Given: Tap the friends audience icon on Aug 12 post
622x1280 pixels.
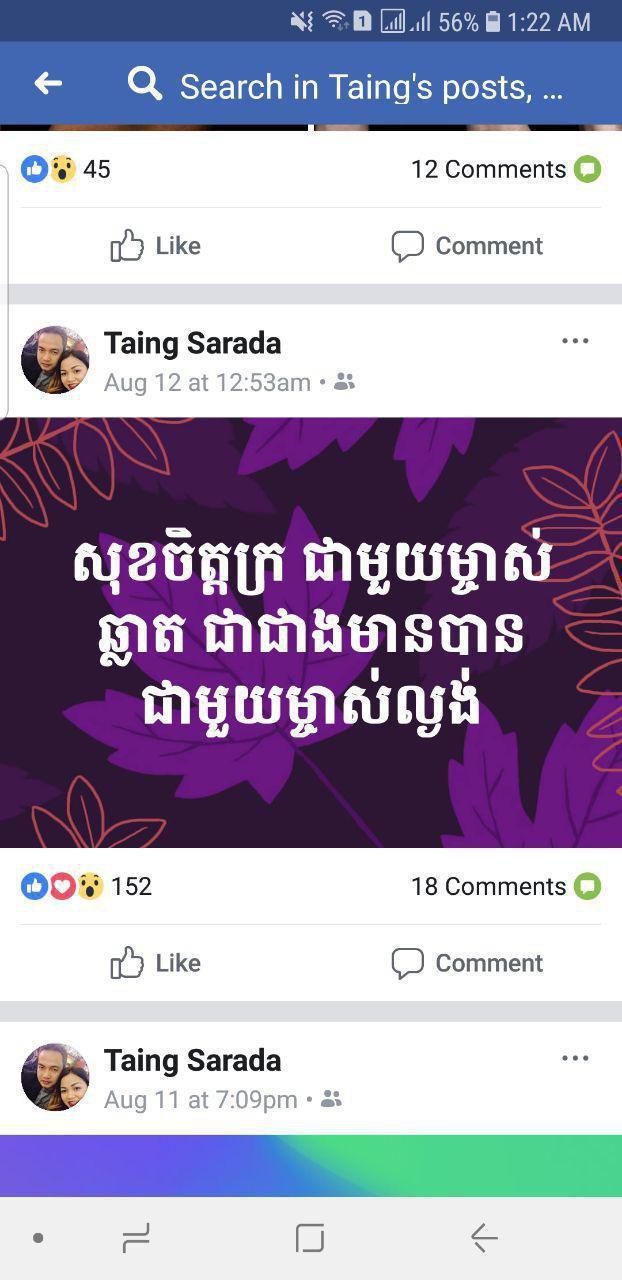Looking at the screenshot, I should (x=344, y=382).
